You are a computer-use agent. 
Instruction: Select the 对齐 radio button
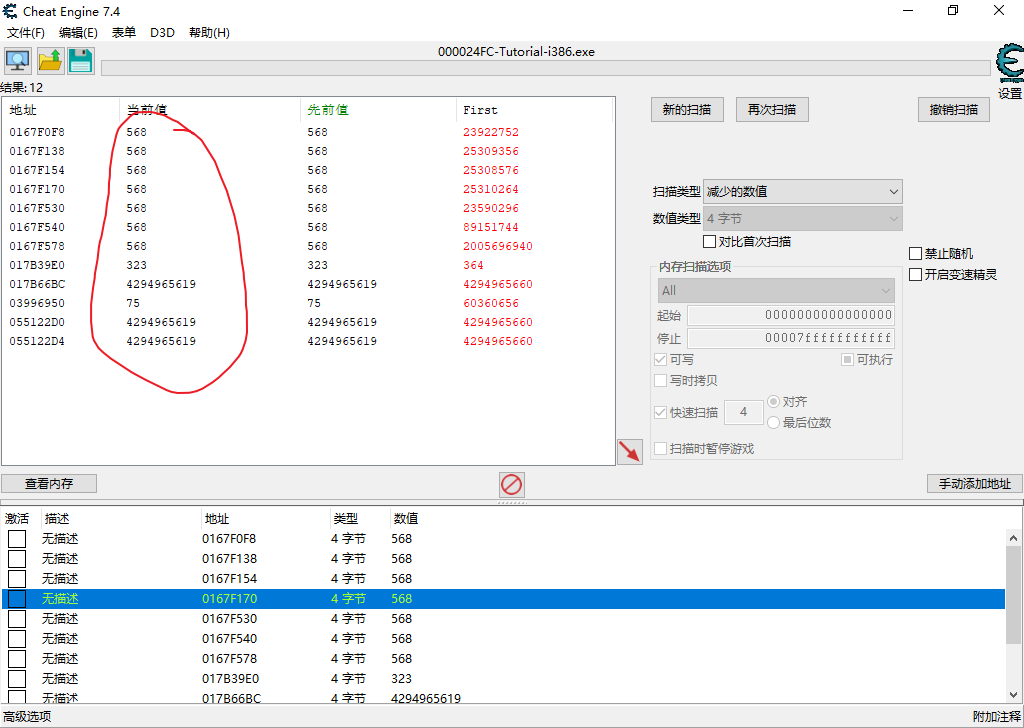point(774,402)
